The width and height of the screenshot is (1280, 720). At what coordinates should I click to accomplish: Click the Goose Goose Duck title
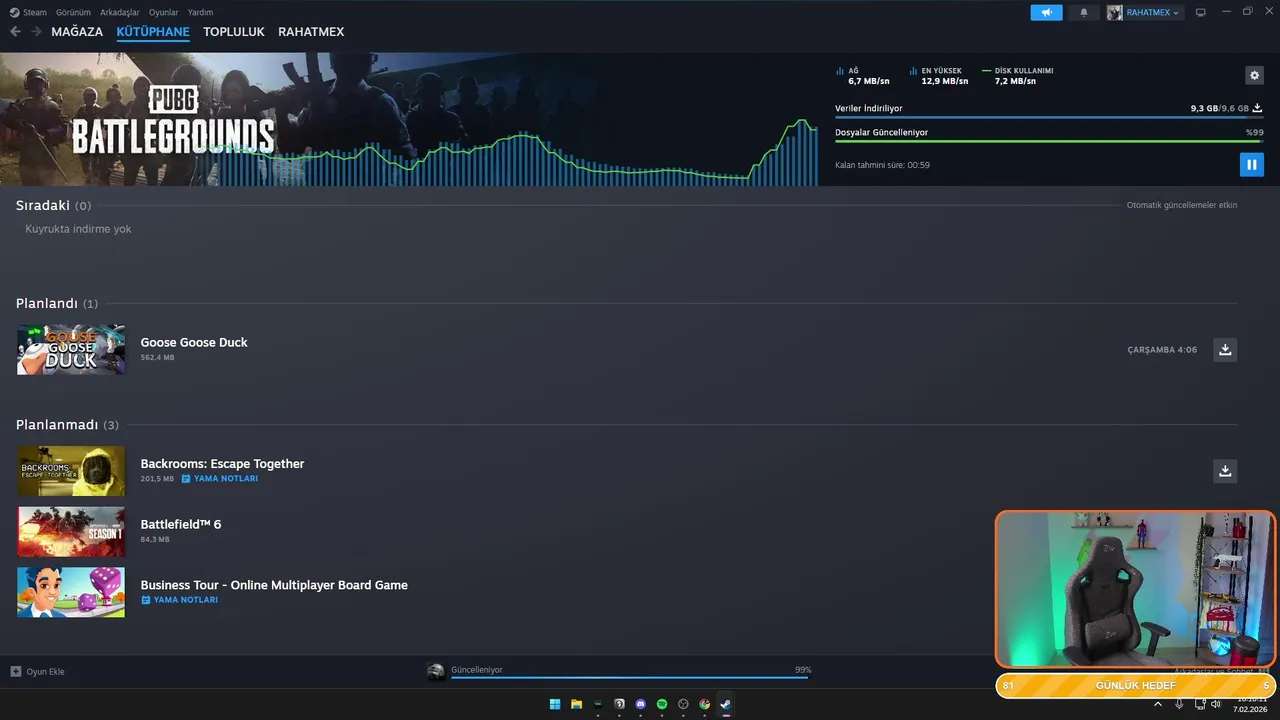194,342
